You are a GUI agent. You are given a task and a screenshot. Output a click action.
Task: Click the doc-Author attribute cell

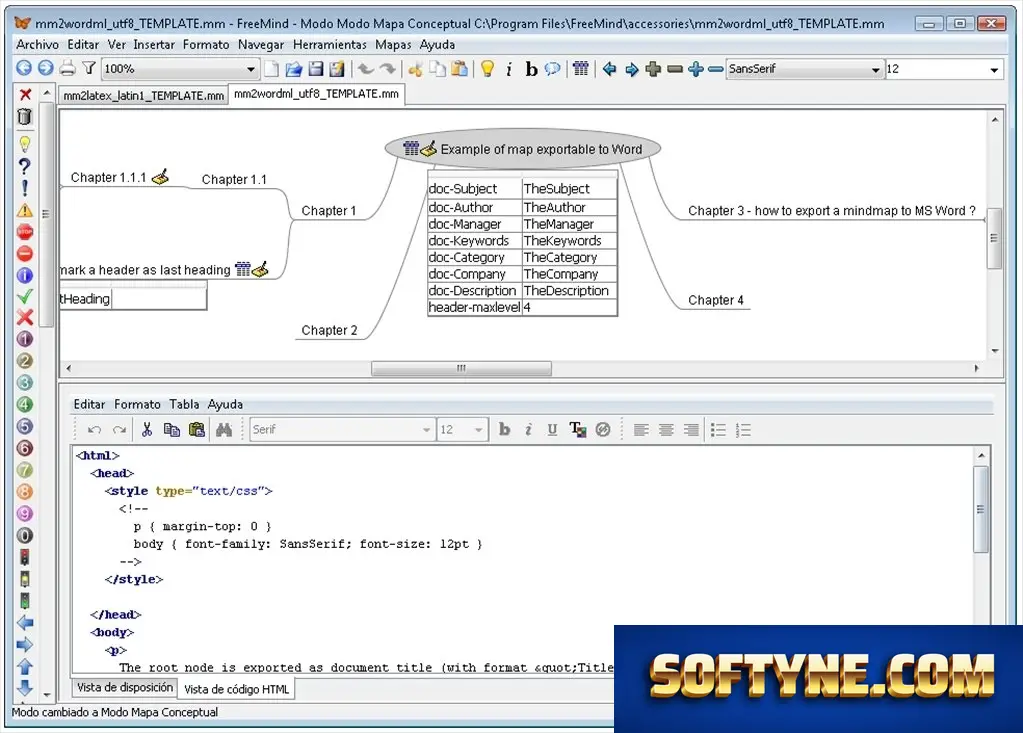tap(474, 207)
